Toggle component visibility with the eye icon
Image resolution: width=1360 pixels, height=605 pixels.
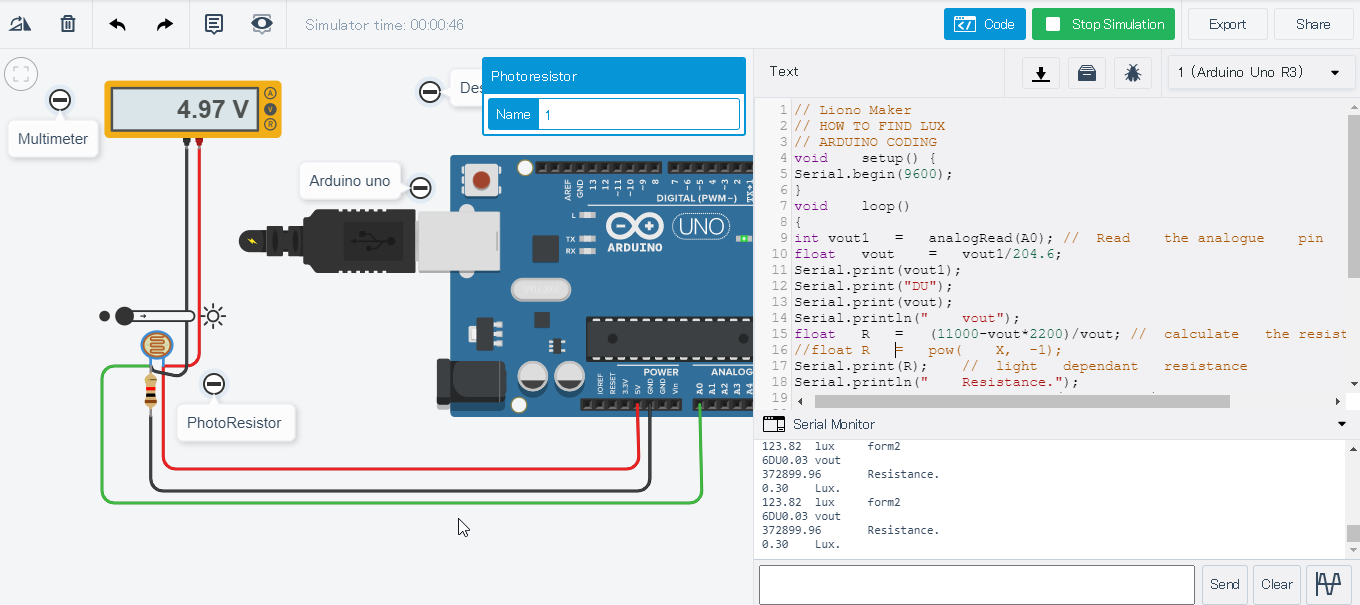pyautogui.click(x=261, y=23)
